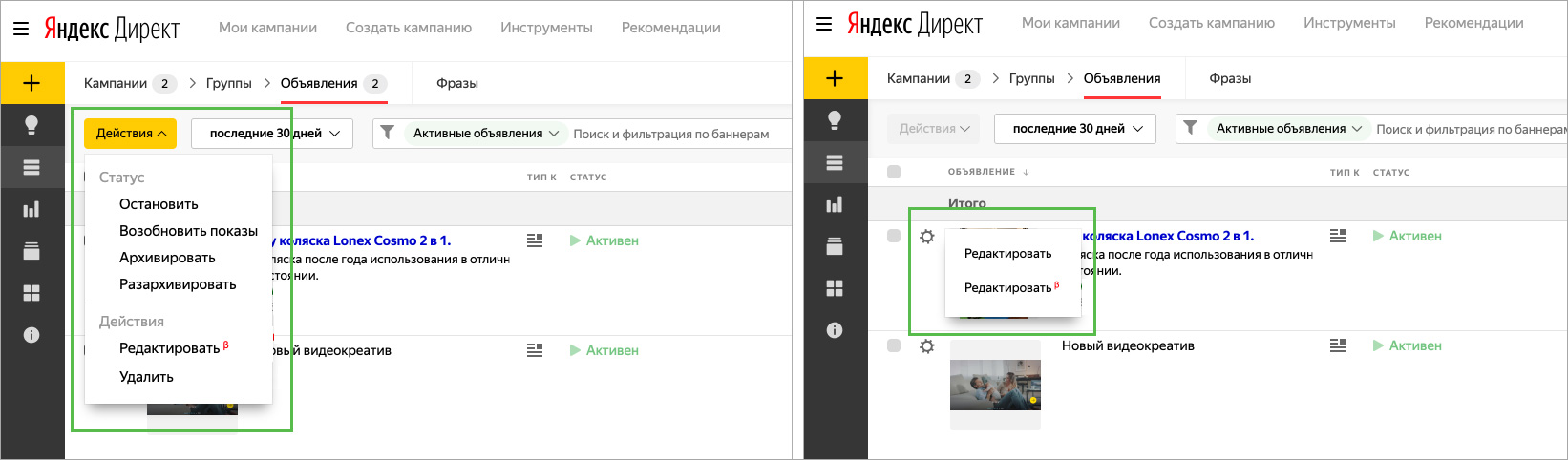Click the yellow plus button in the right screenshot
This screenshot has height=460, width=1568.
coord(835,78)
